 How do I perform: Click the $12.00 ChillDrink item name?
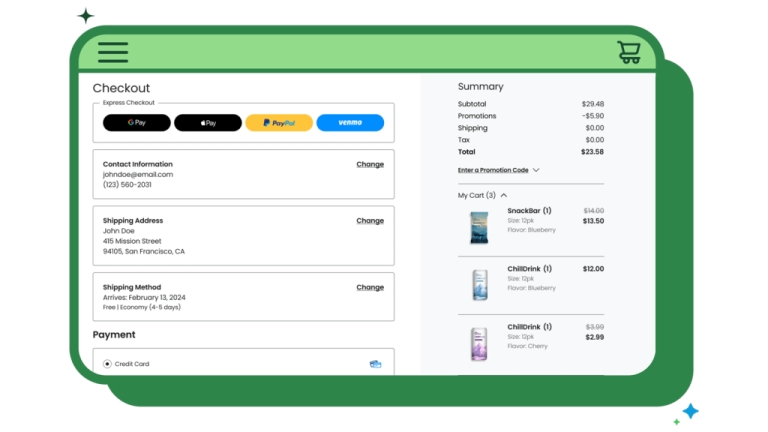529,269
